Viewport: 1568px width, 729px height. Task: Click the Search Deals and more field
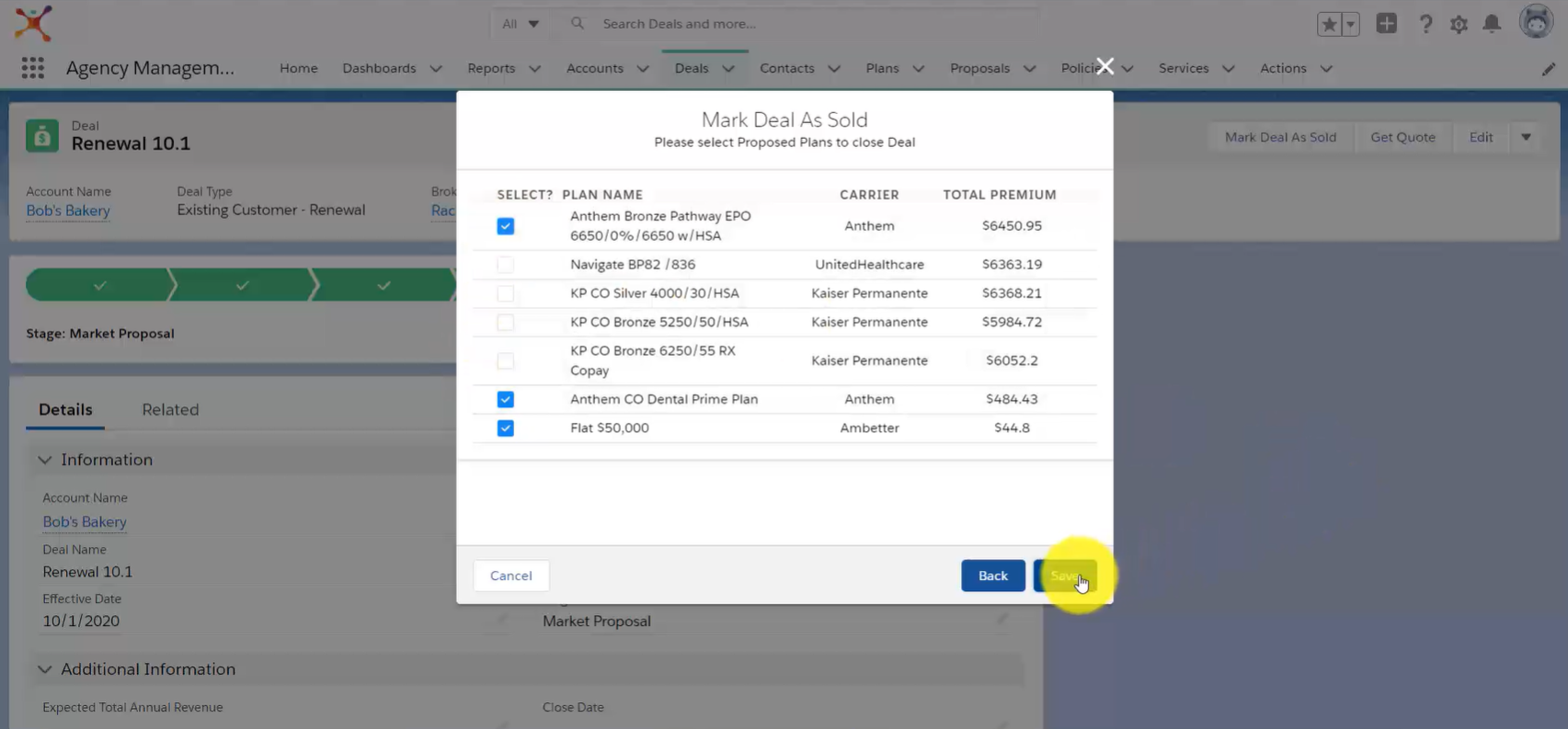coord(814,24)
